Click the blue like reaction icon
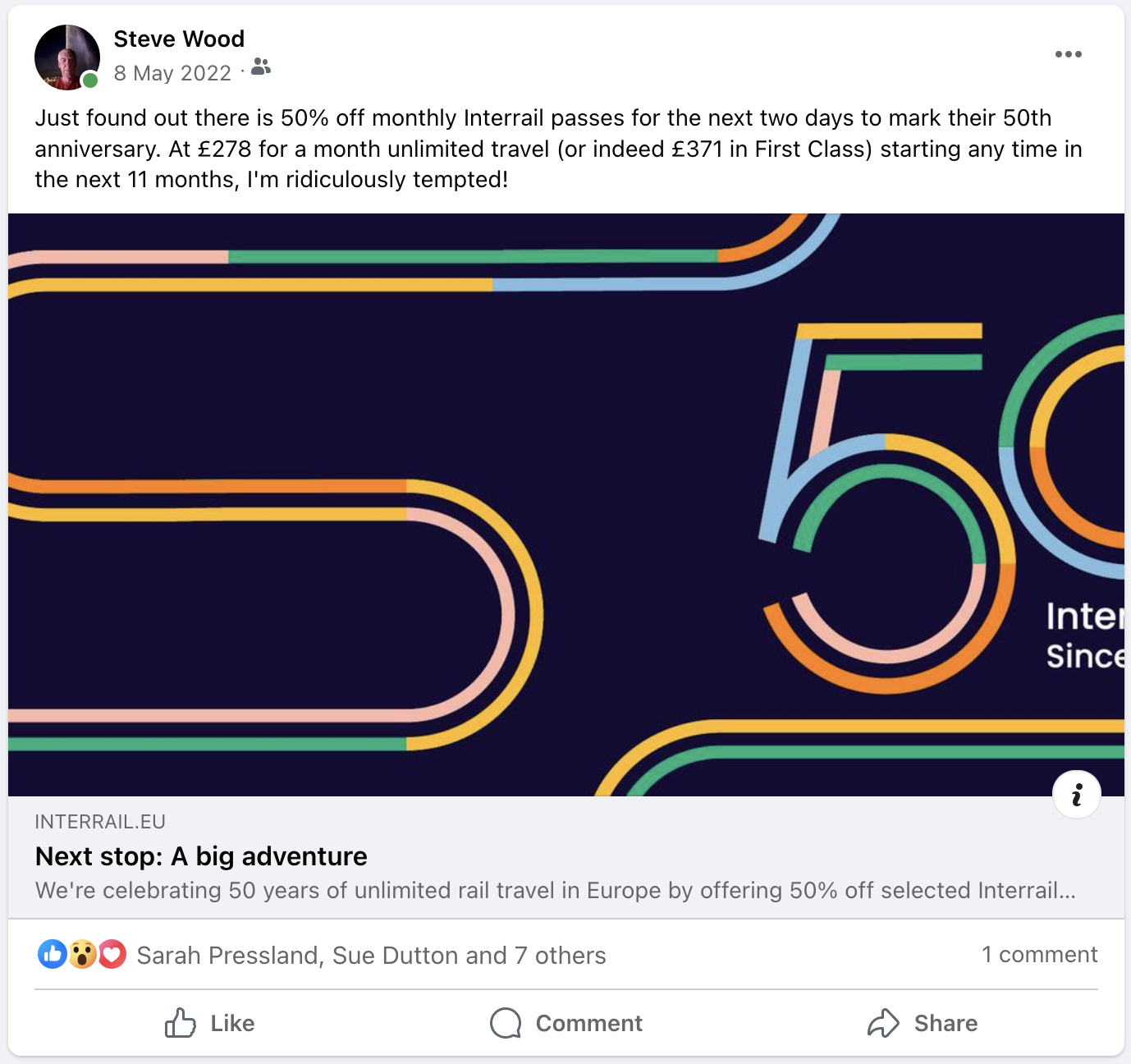 click(x=53, y=954)
